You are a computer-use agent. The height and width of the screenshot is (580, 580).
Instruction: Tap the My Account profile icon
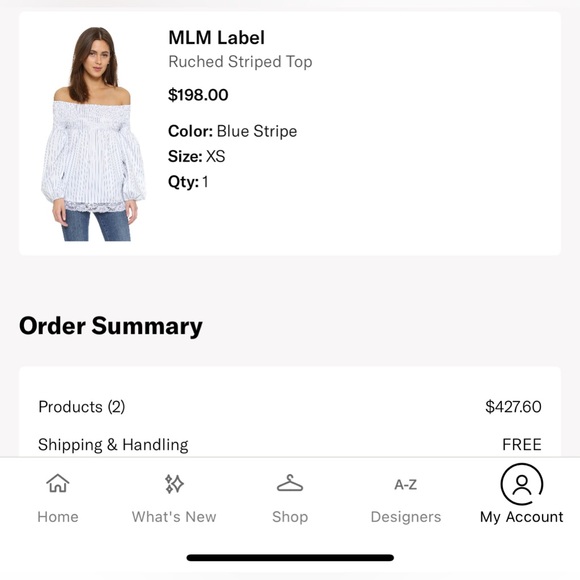(x=522, y=484)
